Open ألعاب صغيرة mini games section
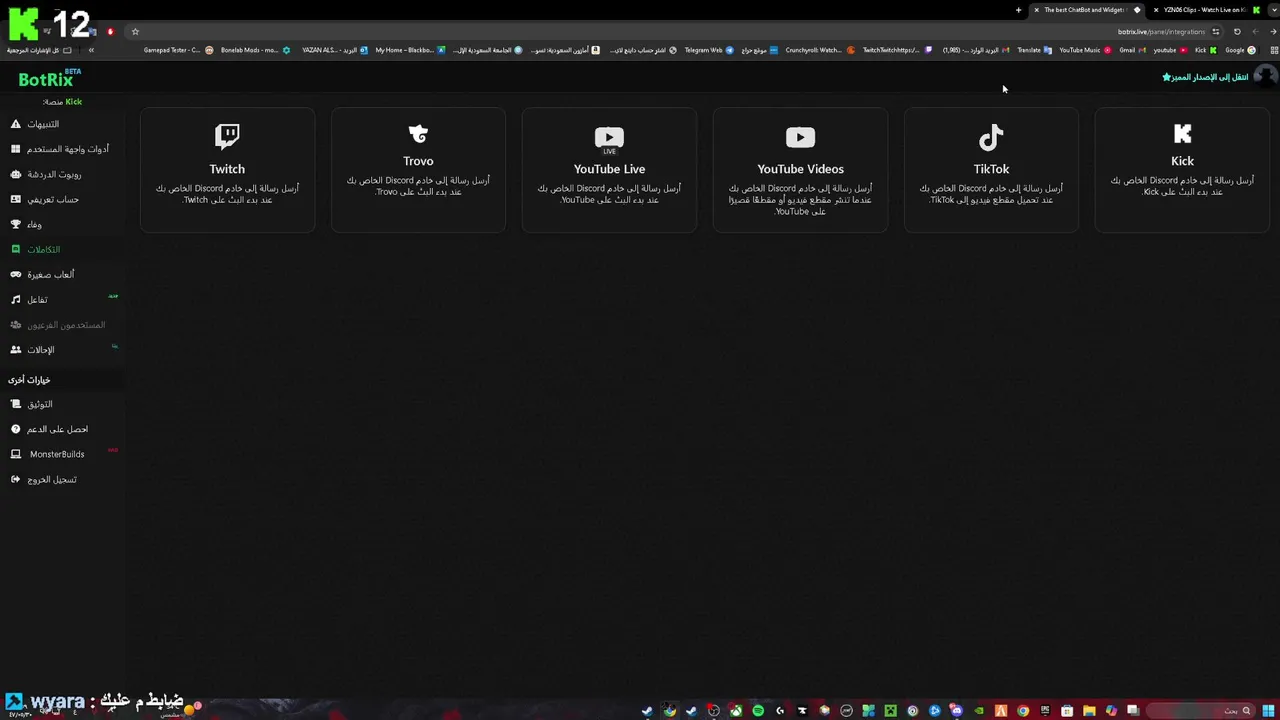This screenshot has height=720, width=1280. (x=42, y=274)
